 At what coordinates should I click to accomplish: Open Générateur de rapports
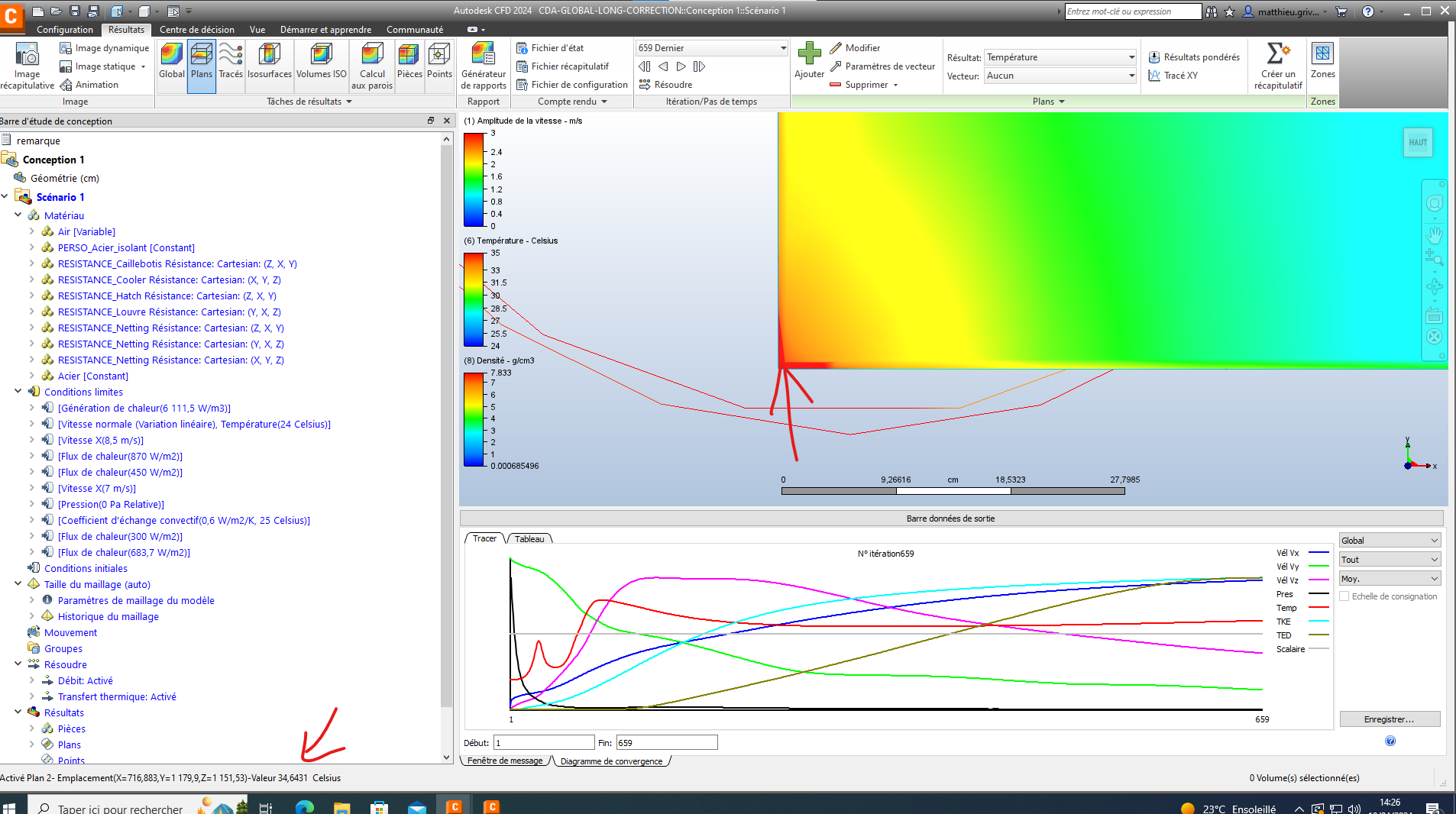coord(484,66)
